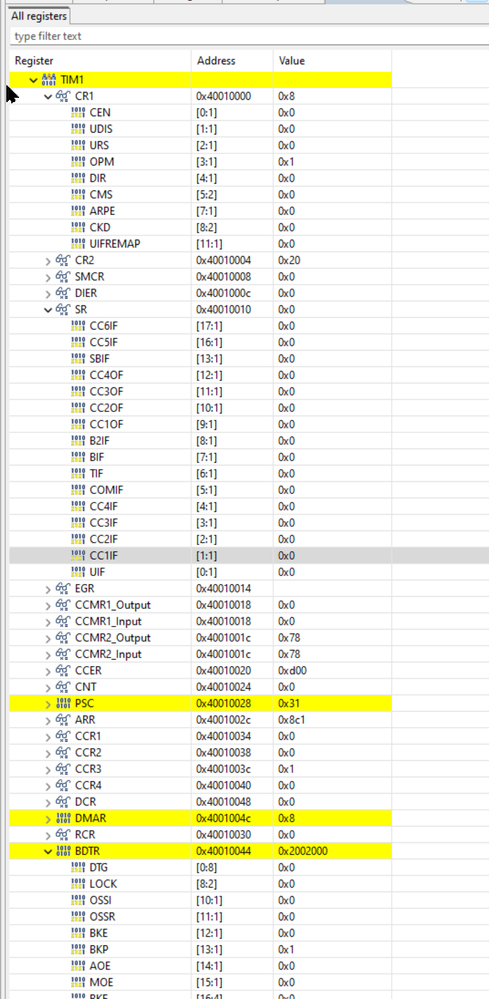Image resolution: width=489 pixels, height=999 pixels.
Task: Click the address 0x40010000 of CR1
Action: click(224, 97)
